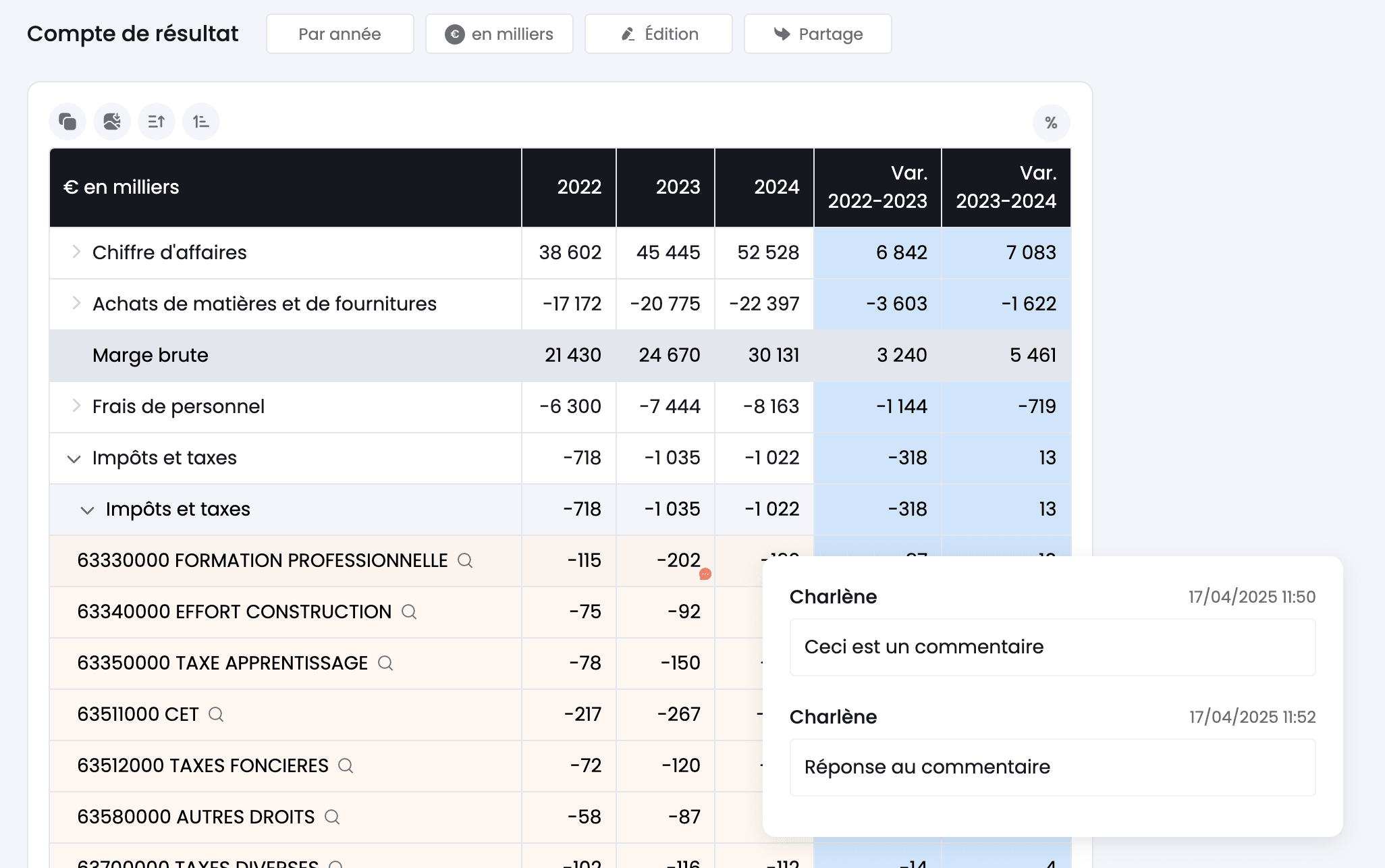Expand the Chiffre d'affaires row
The image size is (1385, 868).
pyautogui.click(x=76, y=252)
